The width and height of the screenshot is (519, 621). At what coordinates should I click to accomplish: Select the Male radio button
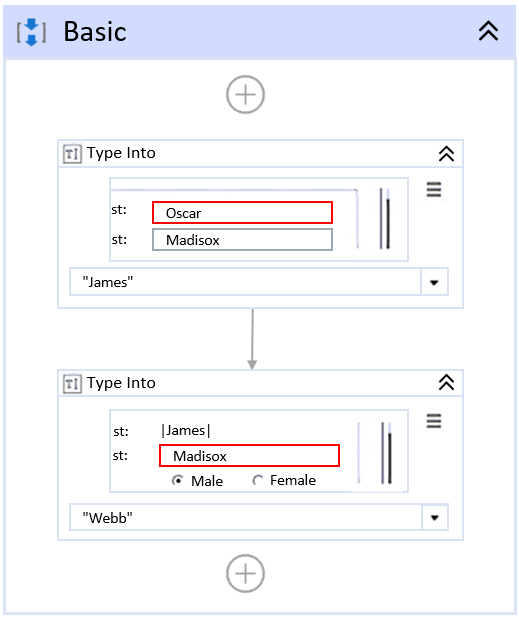tap(177, 480)
